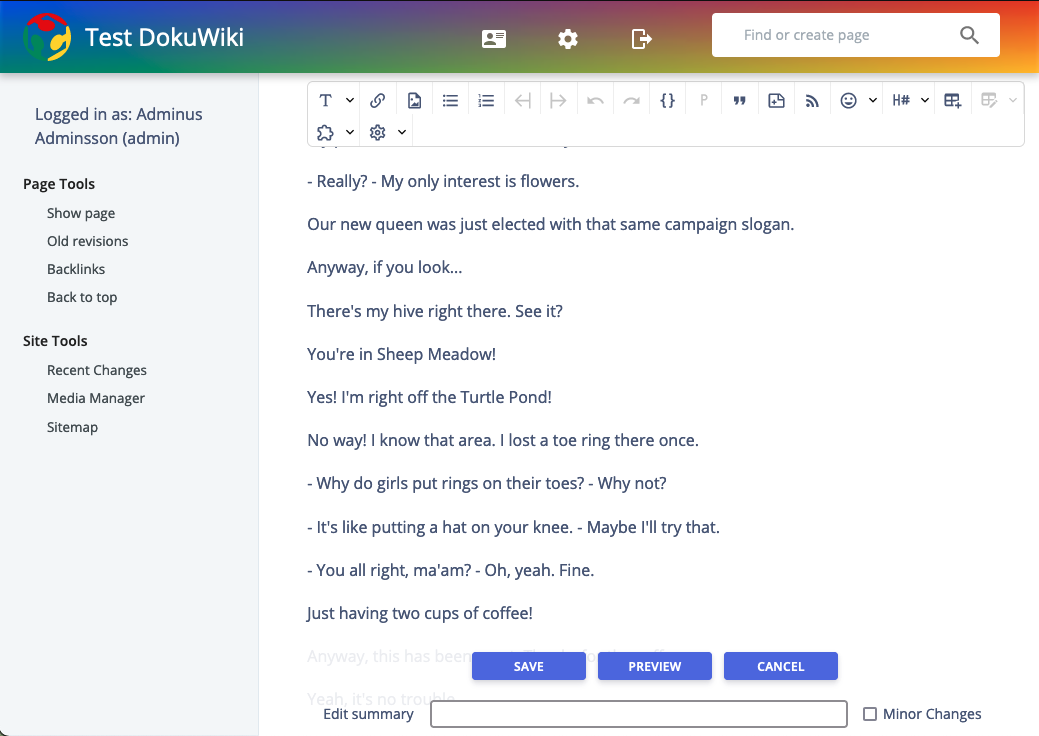Click the insert footnote page-plus icon
Image resolution: width=1039 pixels, height=736 pixels.
pyautogui.click(x=776, y=100)
